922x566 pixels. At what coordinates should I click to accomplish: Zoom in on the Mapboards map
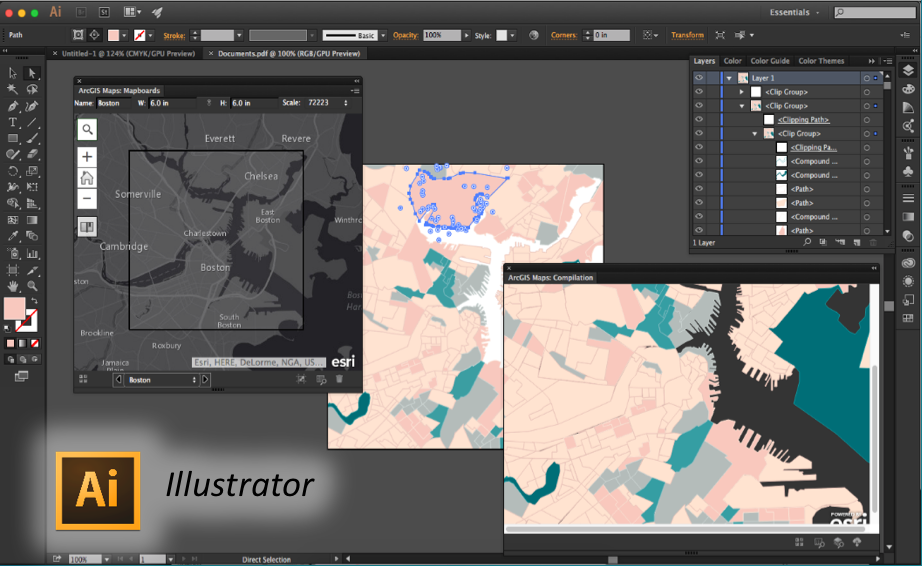pos(88,157)
